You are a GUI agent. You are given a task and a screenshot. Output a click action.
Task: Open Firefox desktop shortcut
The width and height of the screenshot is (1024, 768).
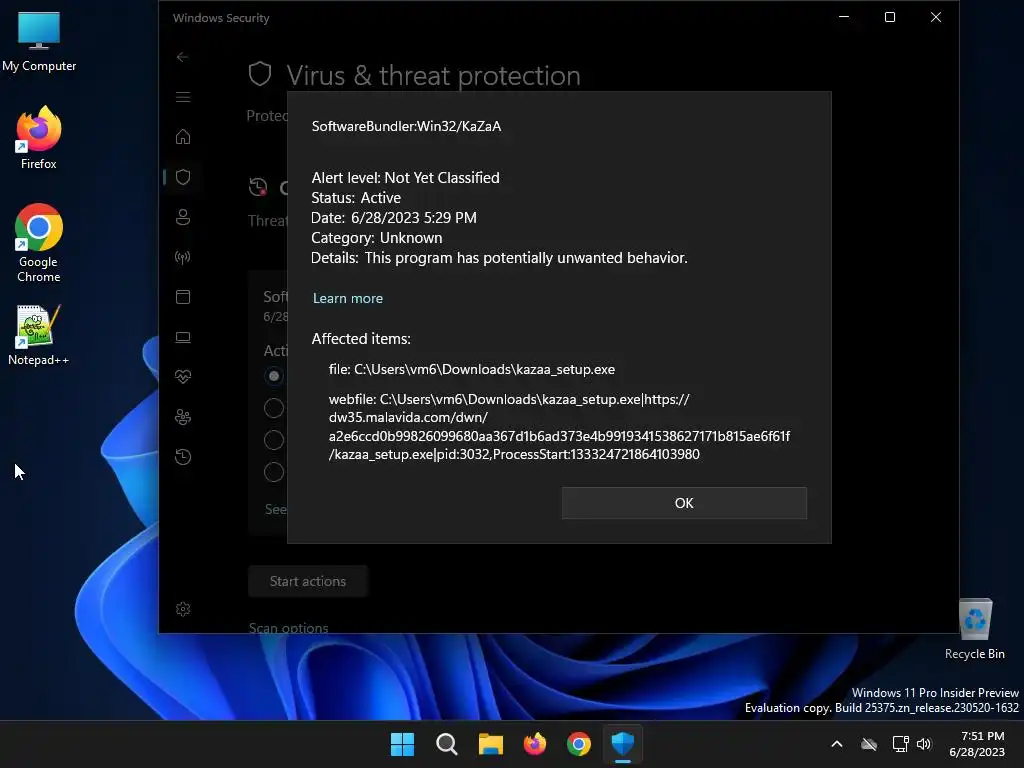point(39,138)
